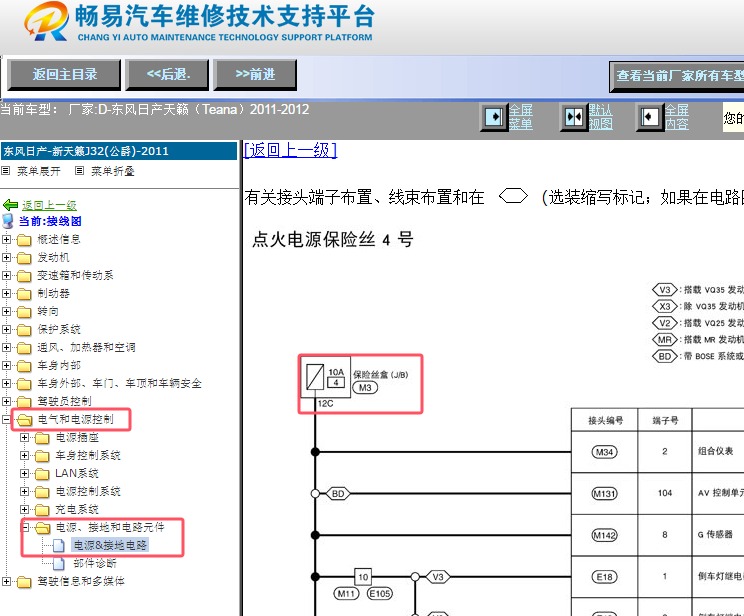Click the M142 connector cell in table
Screen dimensions: 744x616
(604, 535)
